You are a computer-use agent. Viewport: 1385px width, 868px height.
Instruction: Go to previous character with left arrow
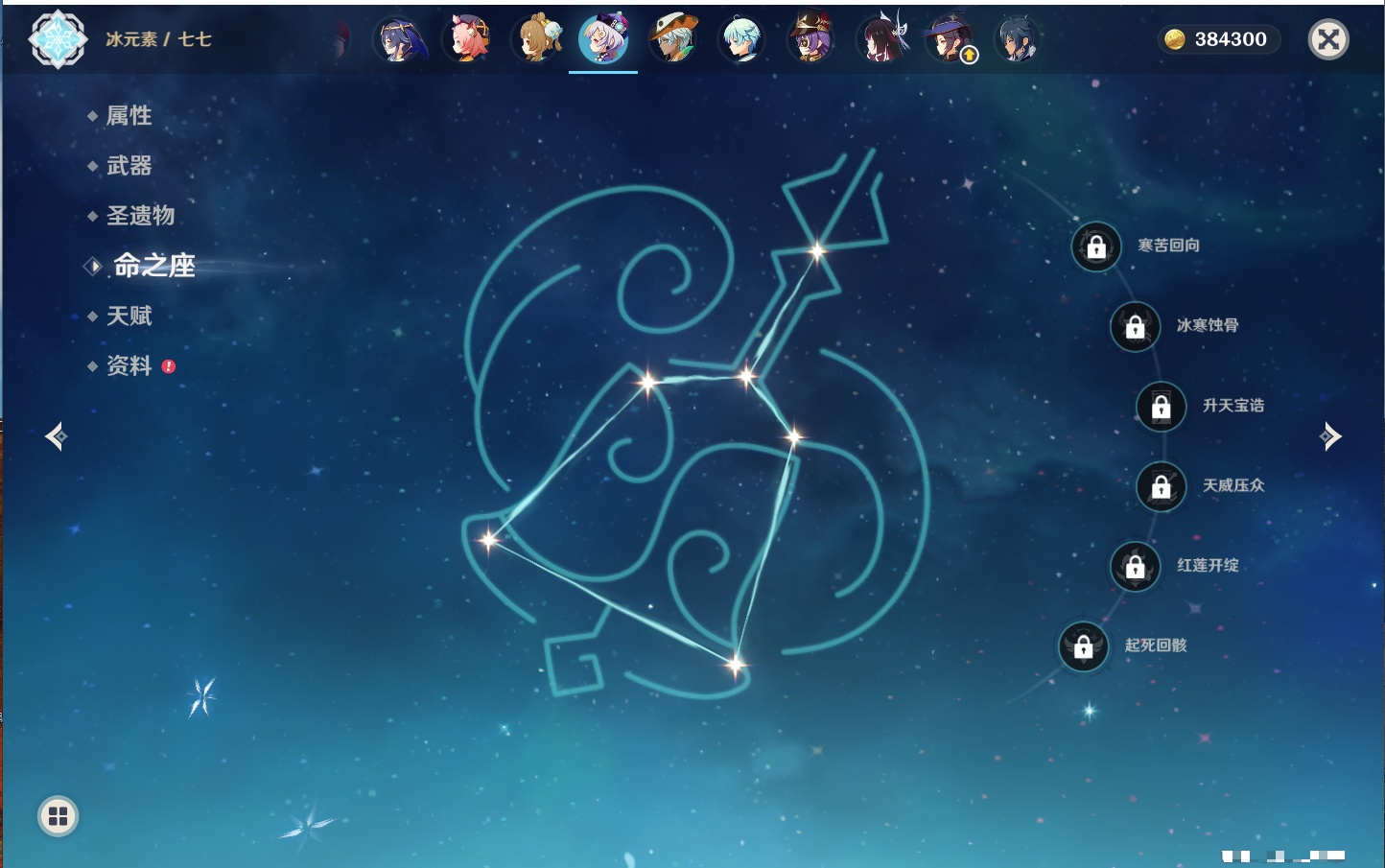click(x=56, y=436)
